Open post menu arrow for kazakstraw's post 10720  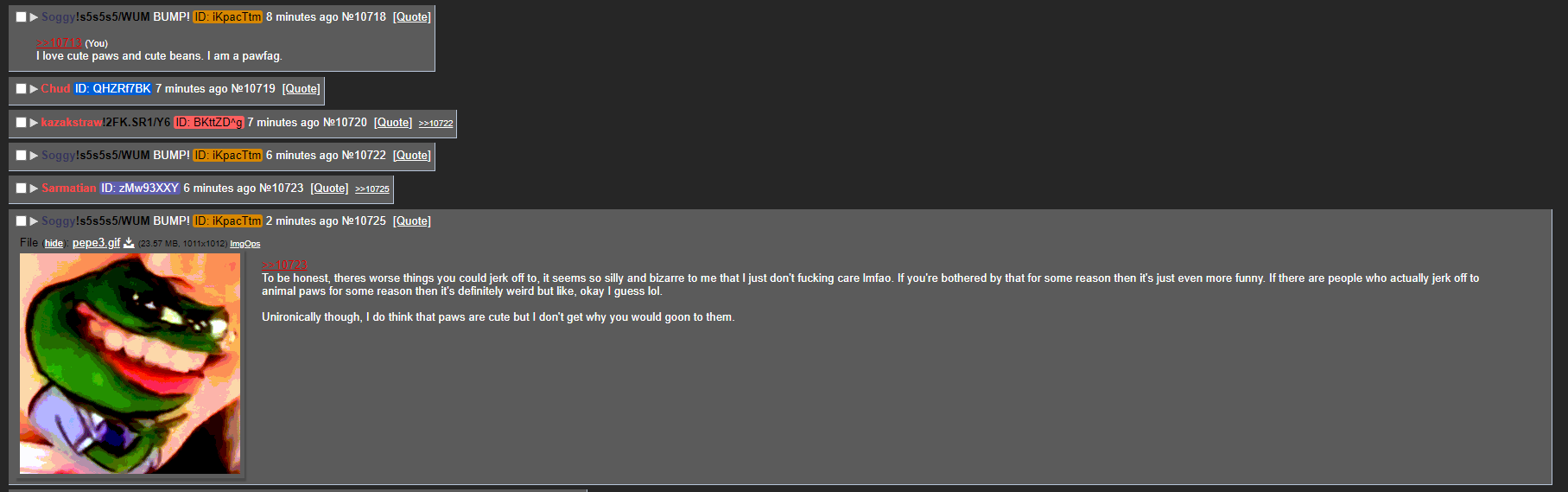34,123
